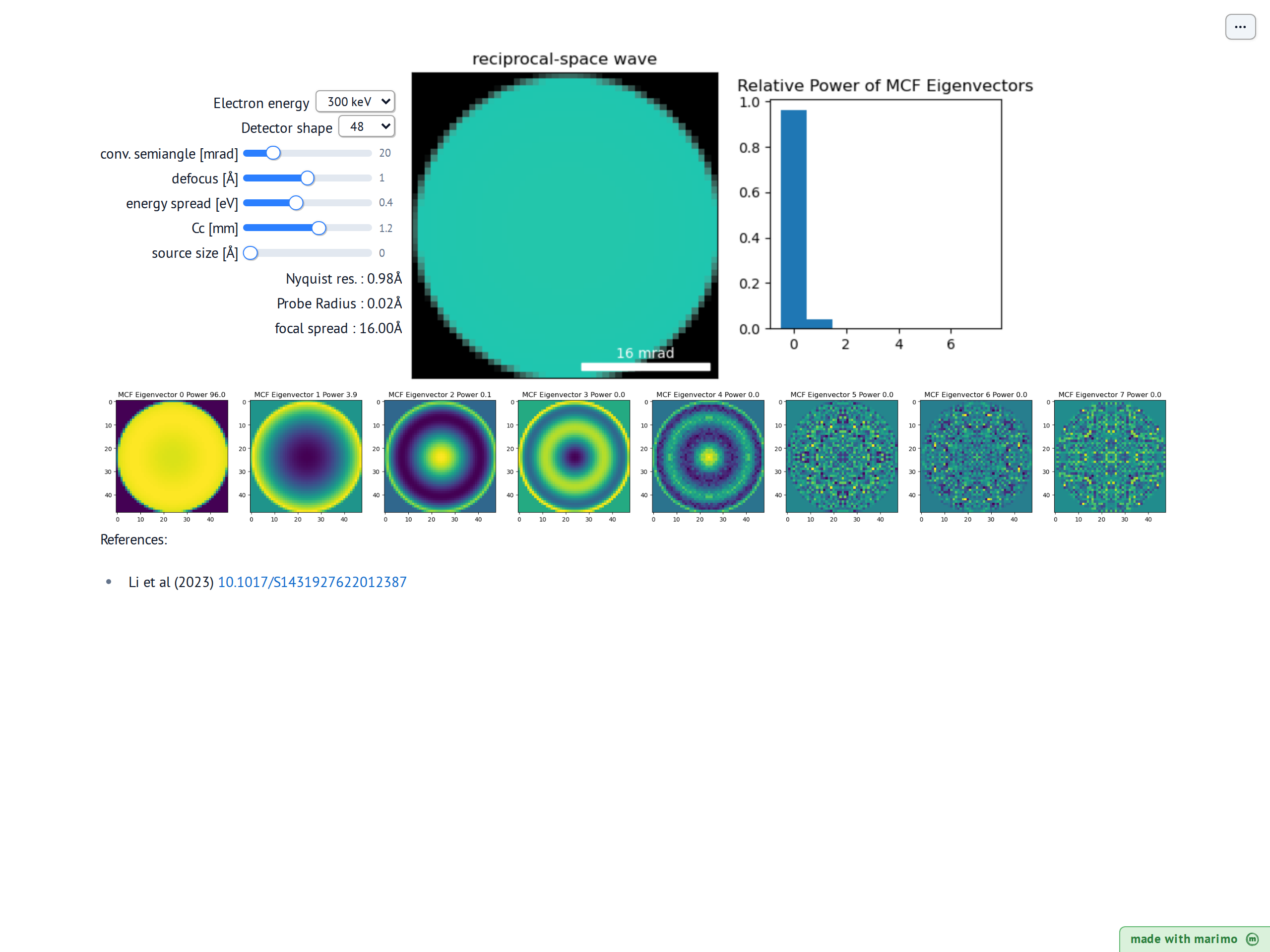Viewport: 1270px width, 952px height.
Task: Click the '16 mrad' scale bar label
Action: pos(645,353)
